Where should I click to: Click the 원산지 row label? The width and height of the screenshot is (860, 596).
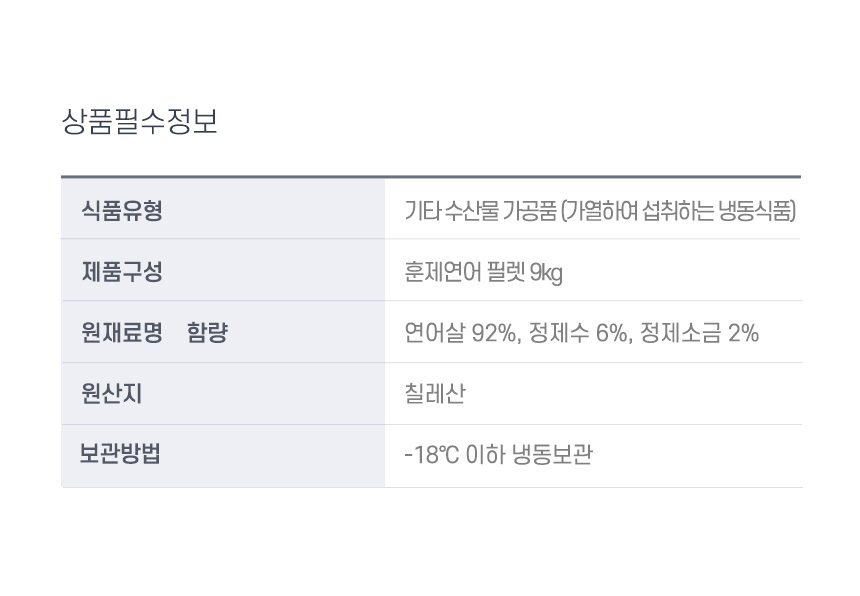(x=112, y=394)
